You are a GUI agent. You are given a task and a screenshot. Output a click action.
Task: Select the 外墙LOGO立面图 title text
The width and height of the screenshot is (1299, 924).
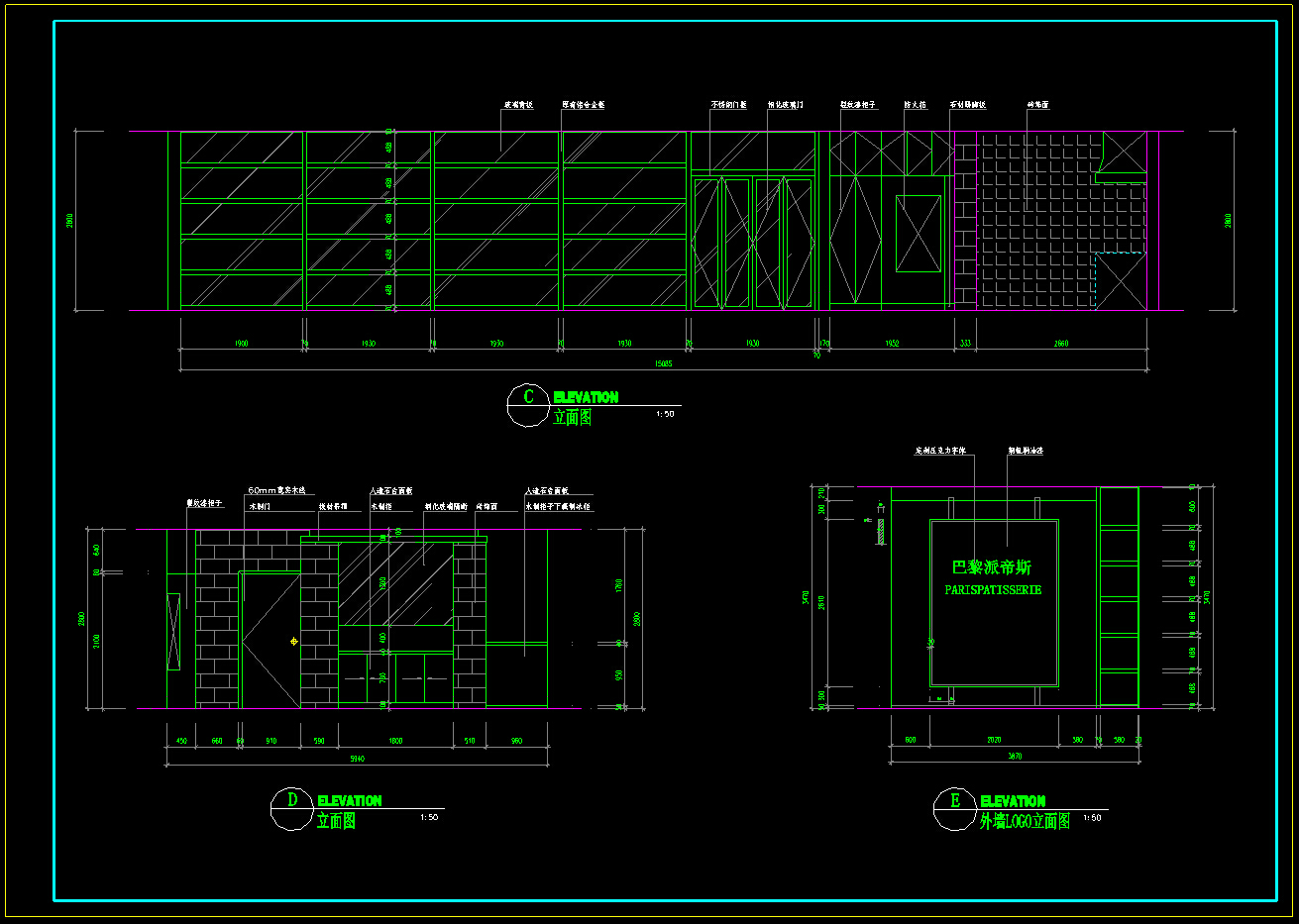coord(1025,821)
